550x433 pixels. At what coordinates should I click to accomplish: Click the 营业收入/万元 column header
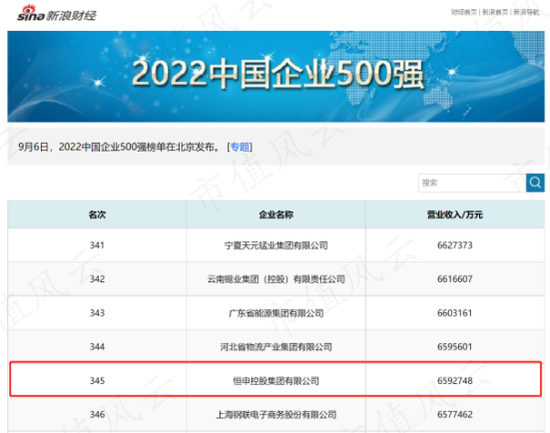point(455,214)
